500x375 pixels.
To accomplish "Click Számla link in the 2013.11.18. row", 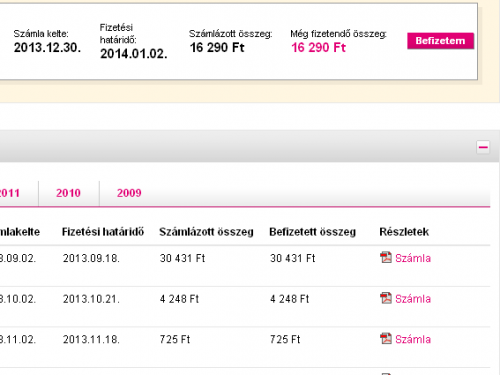I will [x=413, y=340].
